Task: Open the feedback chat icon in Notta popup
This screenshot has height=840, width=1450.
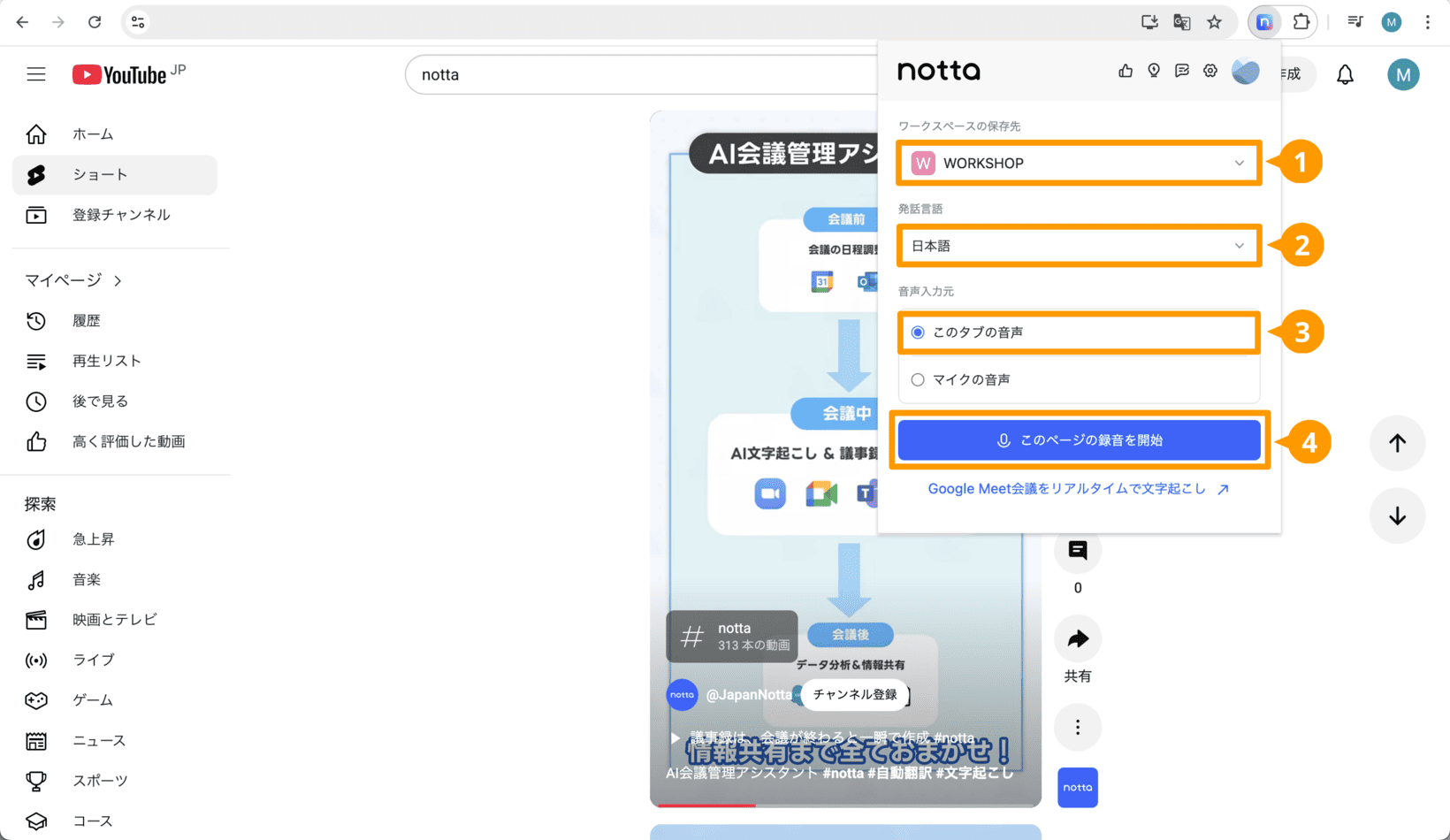Action: click(x=1182, y=71)
